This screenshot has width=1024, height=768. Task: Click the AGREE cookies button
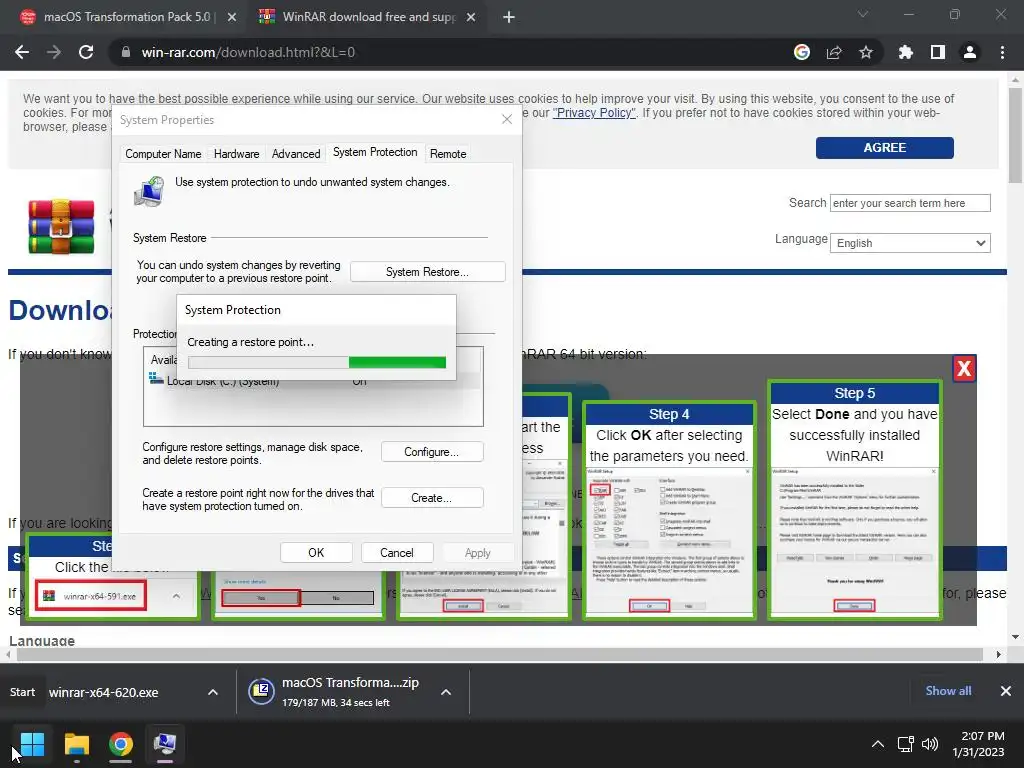[x=884, y=148]
